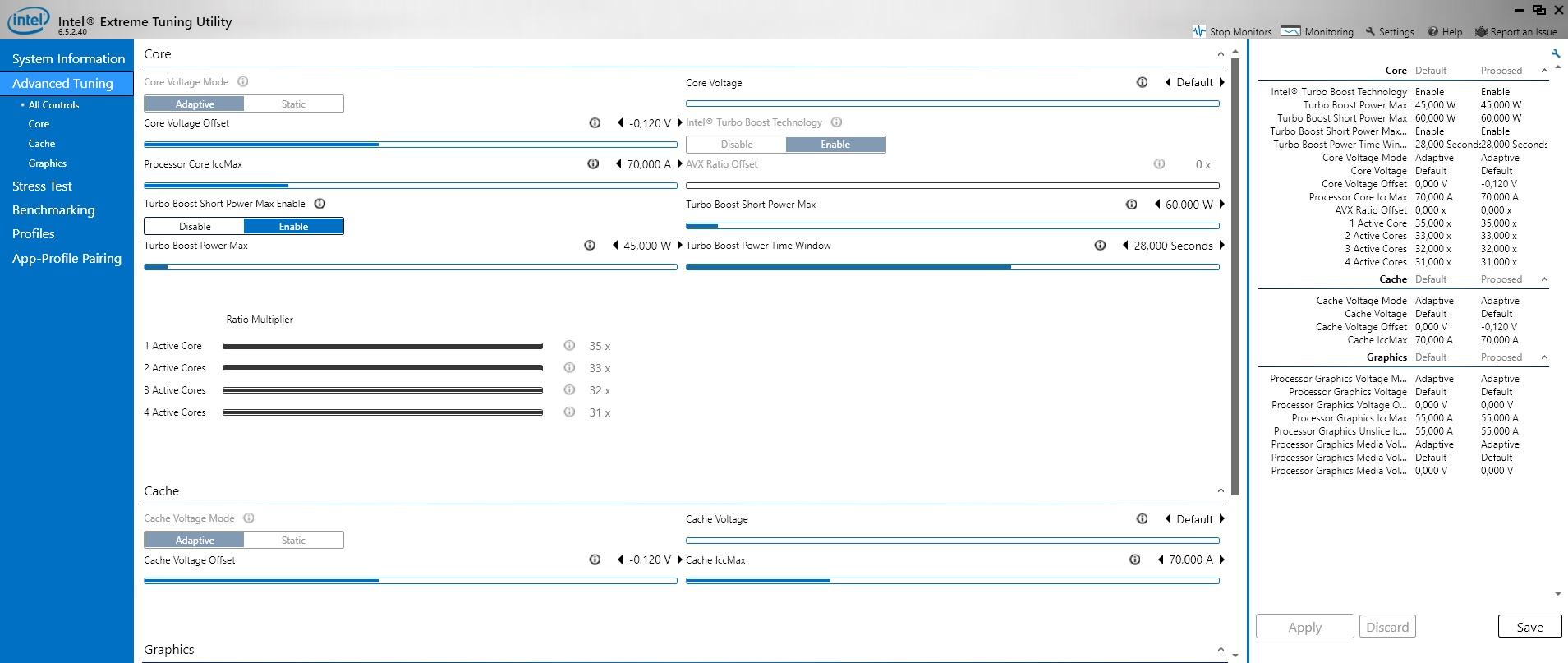The width and height of the screenshot is (1568, 663).
Task: Click the Apply button
Action: coord(1304,627)
